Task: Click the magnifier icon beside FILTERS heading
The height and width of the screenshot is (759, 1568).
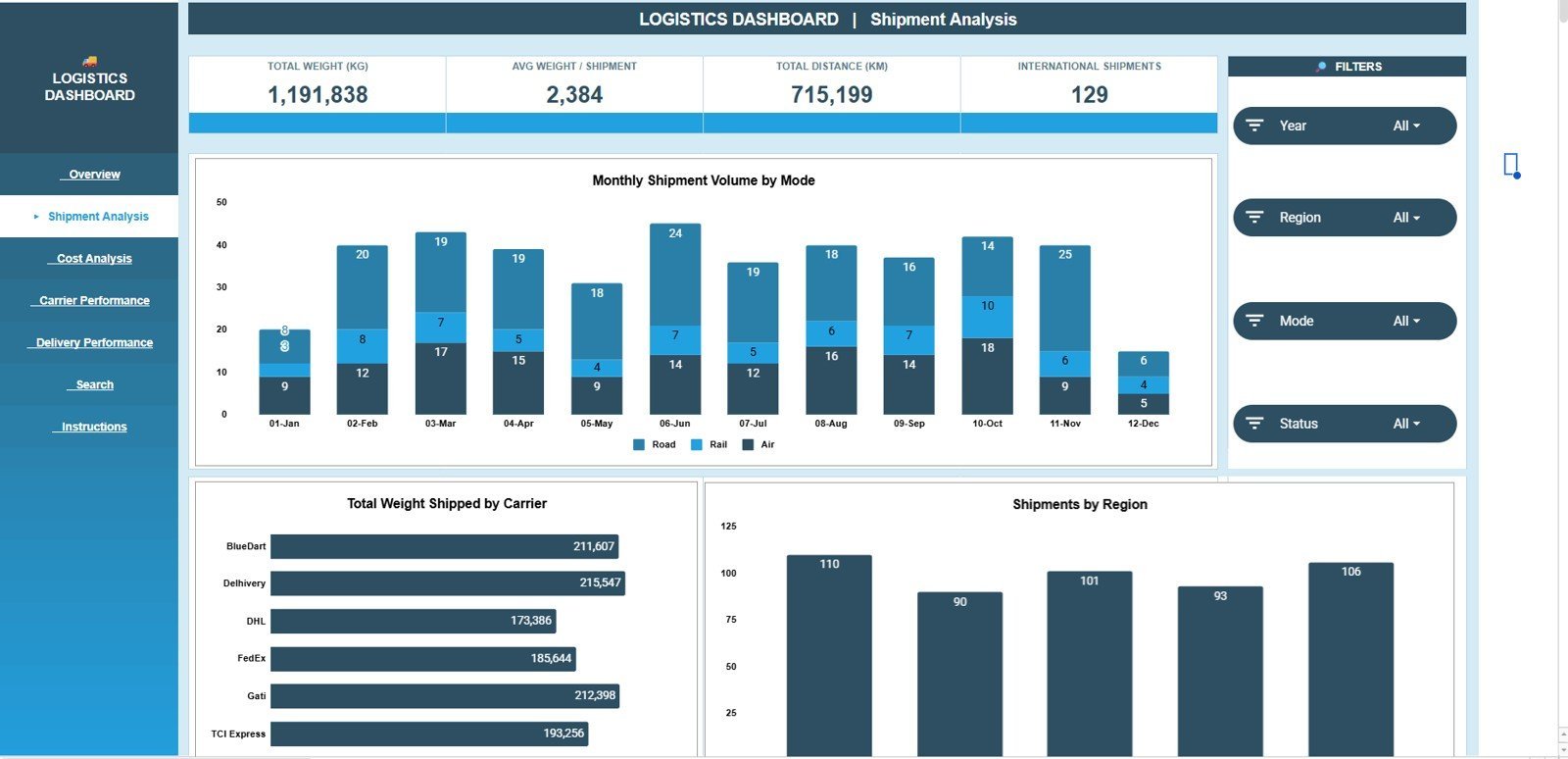Action: (x=1321, y=67)
